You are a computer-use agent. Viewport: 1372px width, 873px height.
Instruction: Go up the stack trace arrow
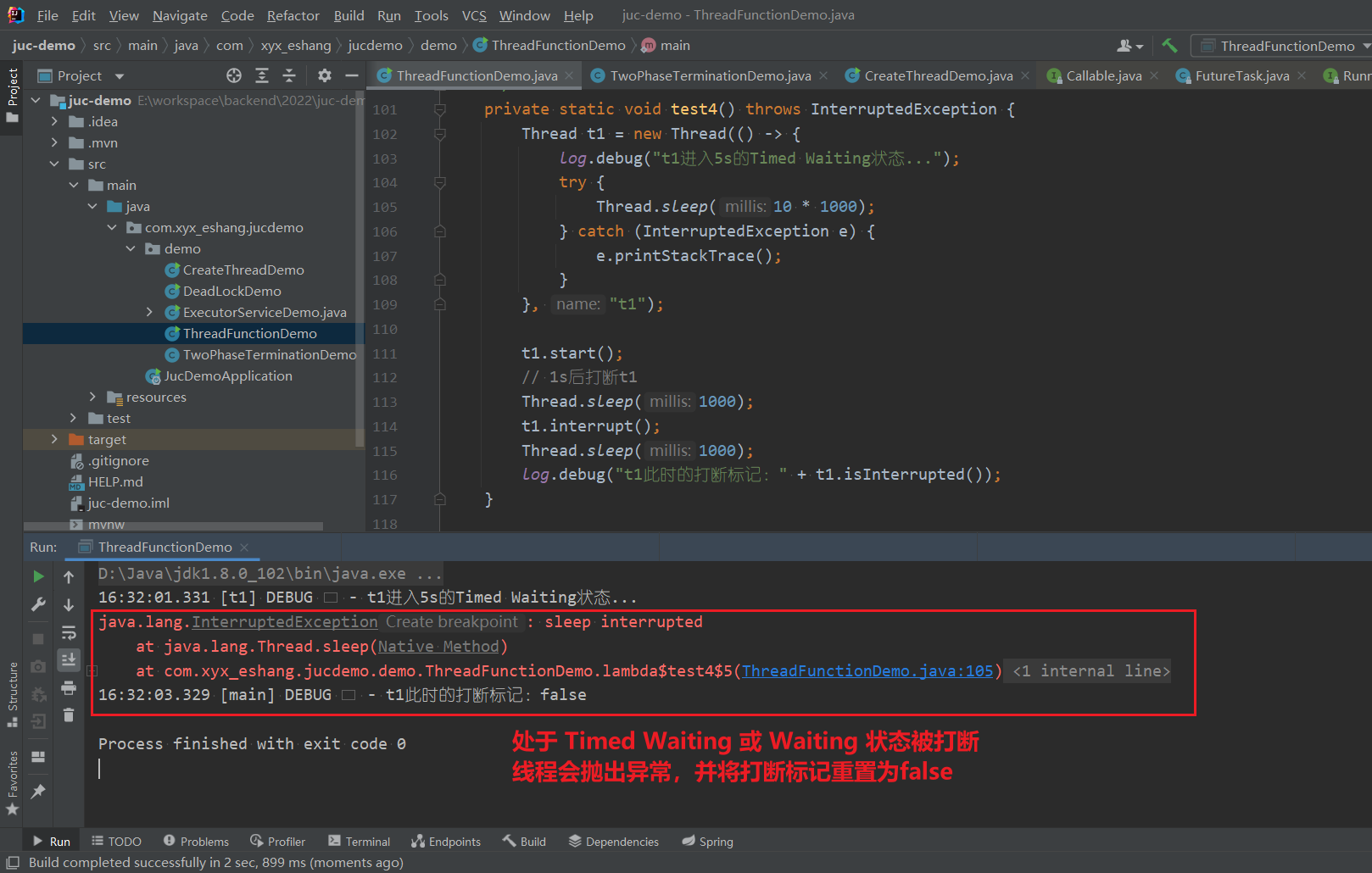[69, 576]
